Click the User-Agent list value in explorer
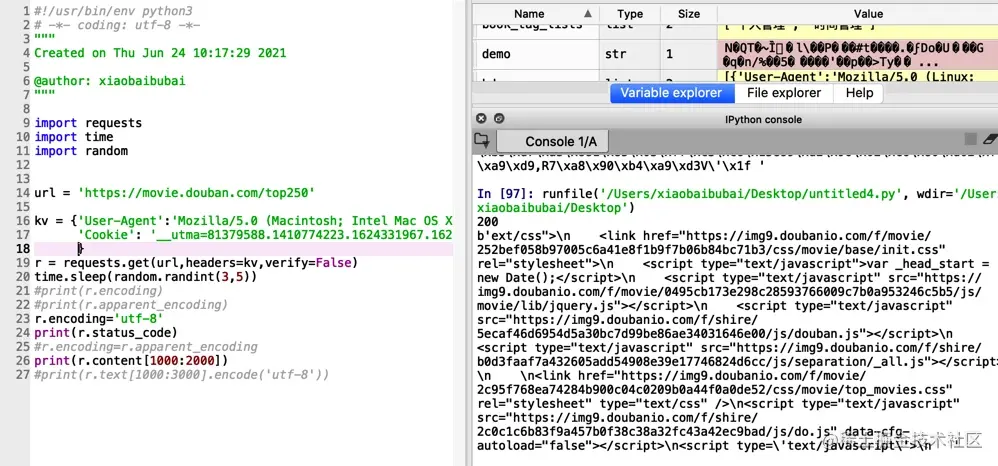 point(858,78)
